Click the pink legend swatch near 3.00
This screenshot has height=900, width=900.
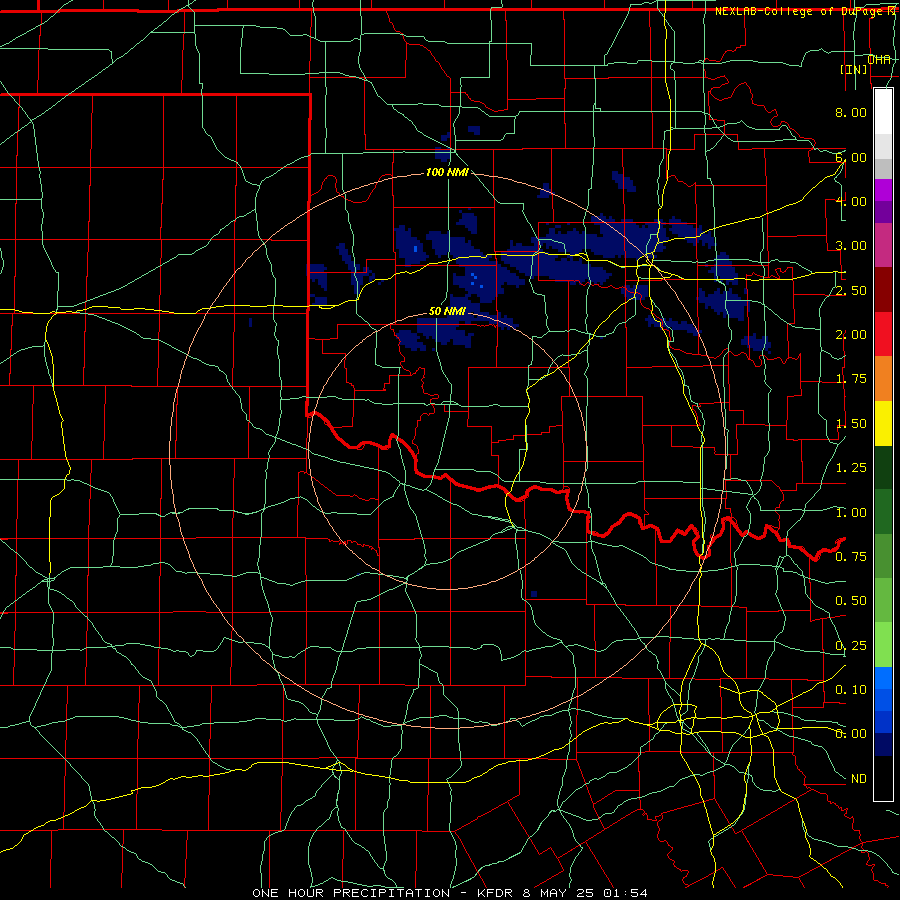[883, 245]
